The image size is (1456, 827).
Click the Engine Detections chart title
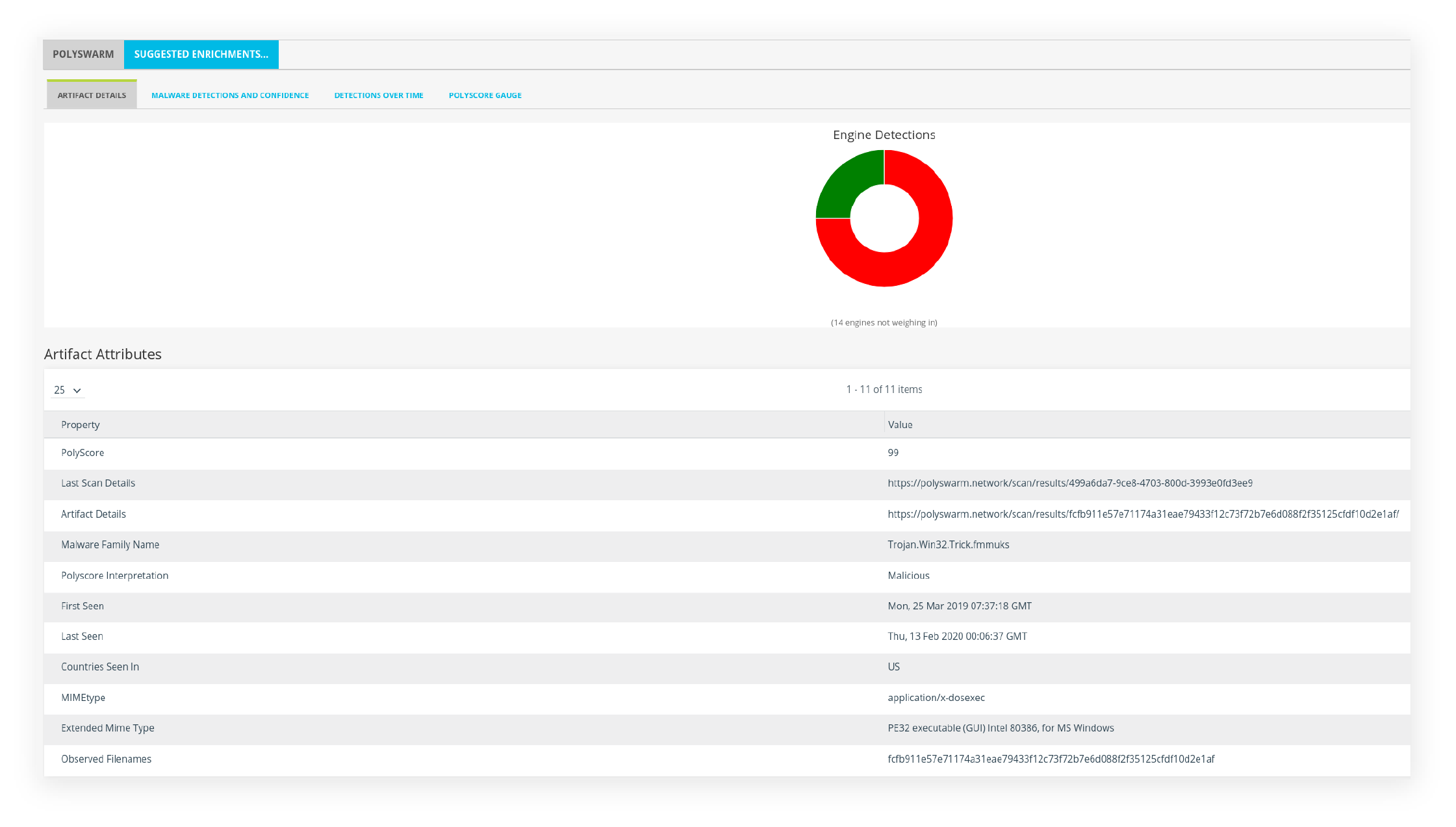pyautogui.click(x=884, y=135)
